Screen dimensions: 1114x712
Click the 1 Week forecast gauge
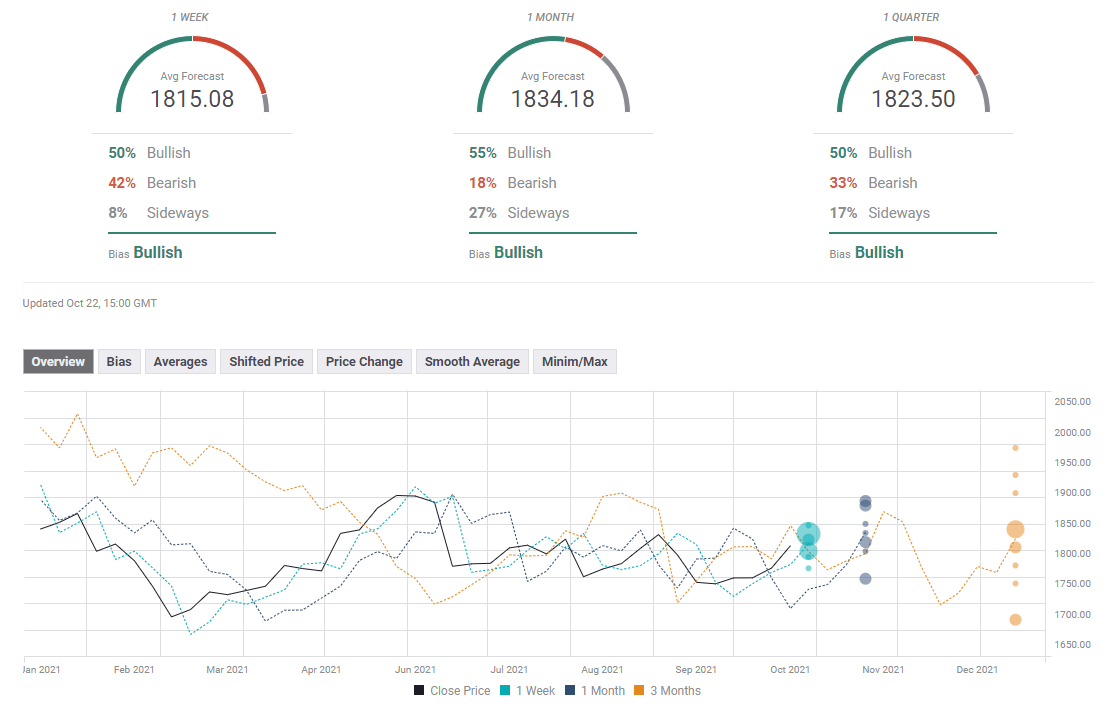pos(192,75)
